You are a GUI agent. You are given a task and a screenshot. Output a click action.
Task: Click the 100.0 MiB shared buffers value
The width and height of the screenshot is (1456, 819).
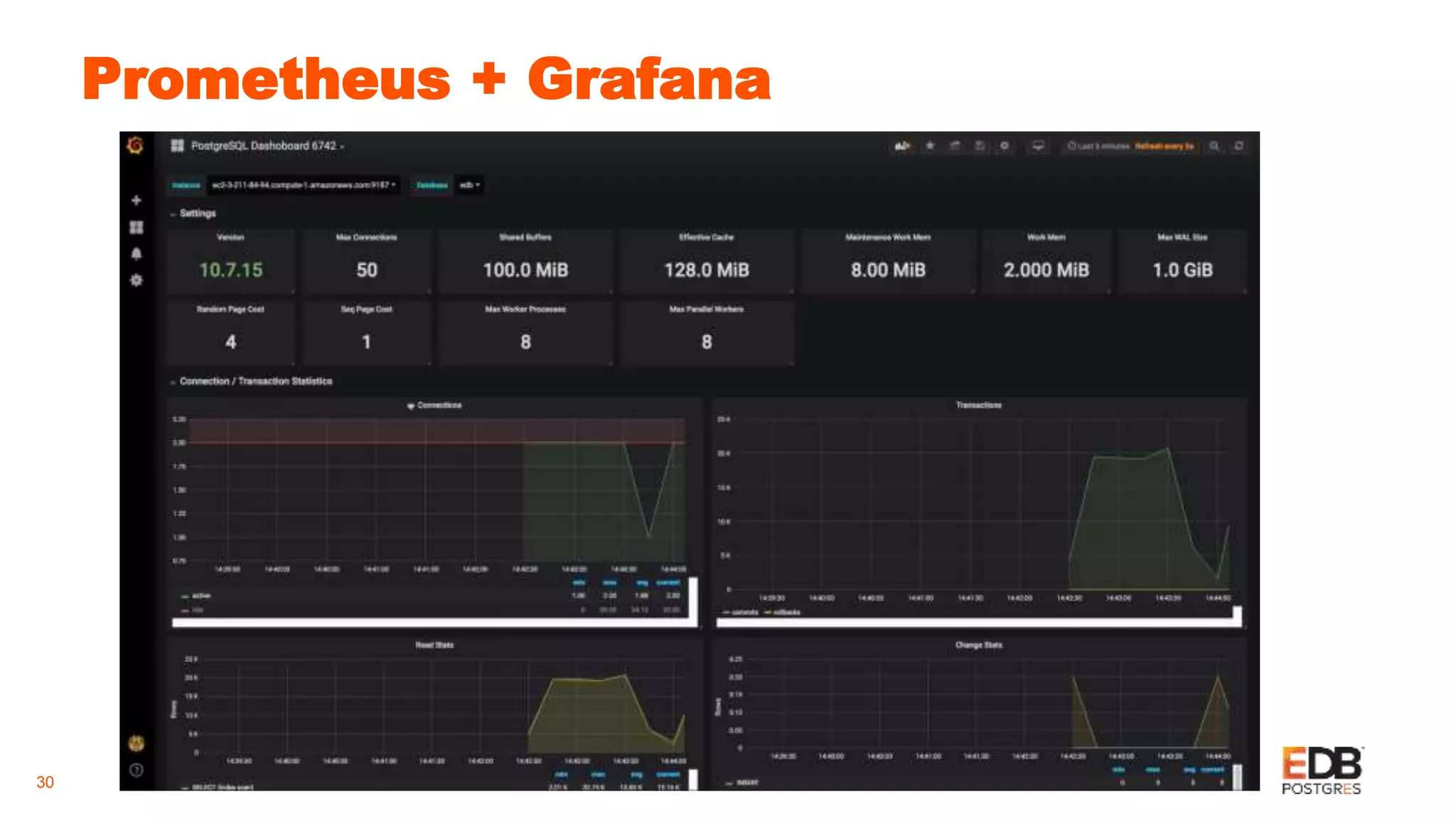tap(525, 270)
